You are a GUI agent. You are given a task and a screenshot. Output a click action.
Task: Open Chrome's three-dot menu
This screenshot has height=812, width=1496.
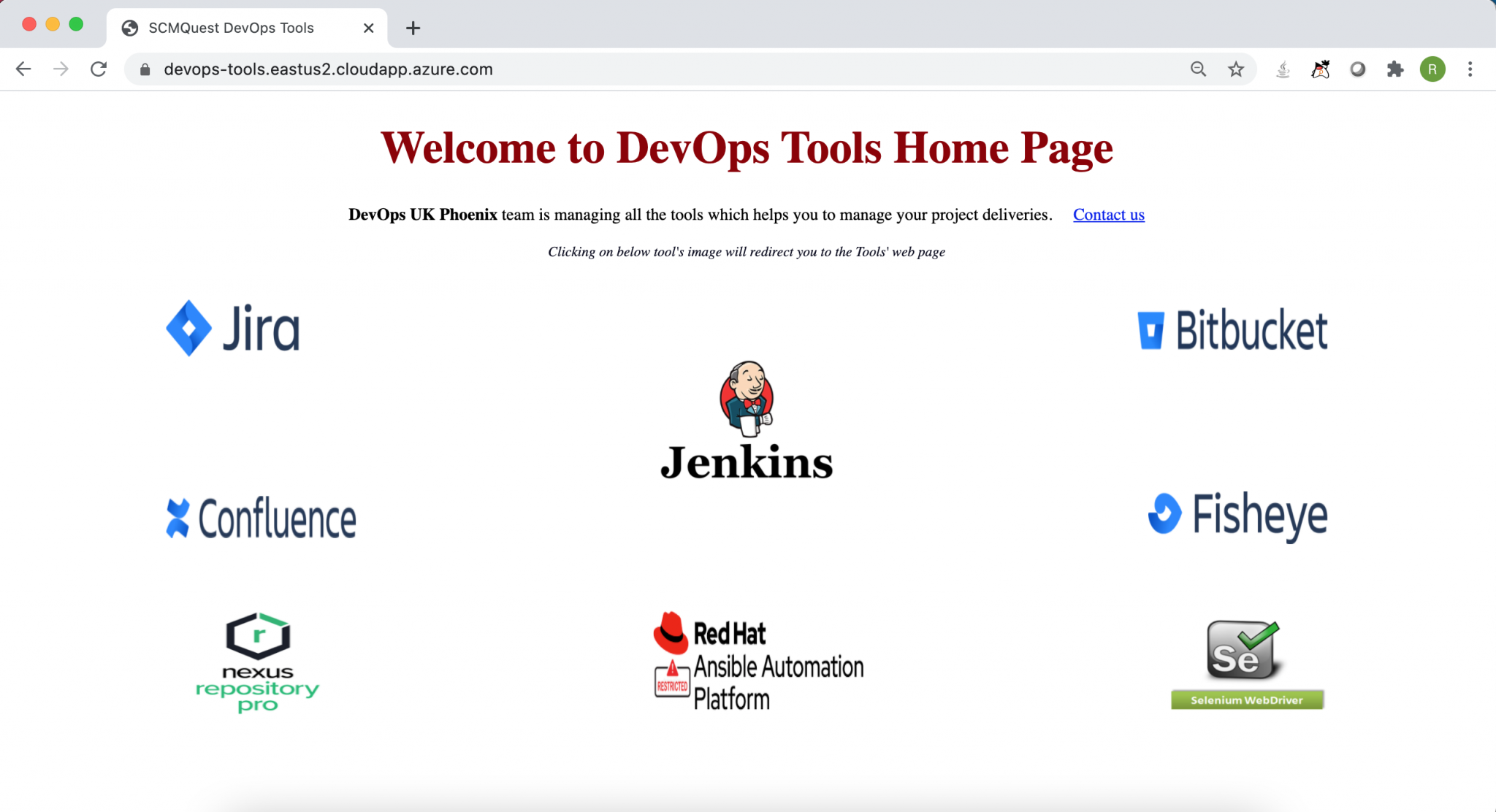pos(1469,69)
